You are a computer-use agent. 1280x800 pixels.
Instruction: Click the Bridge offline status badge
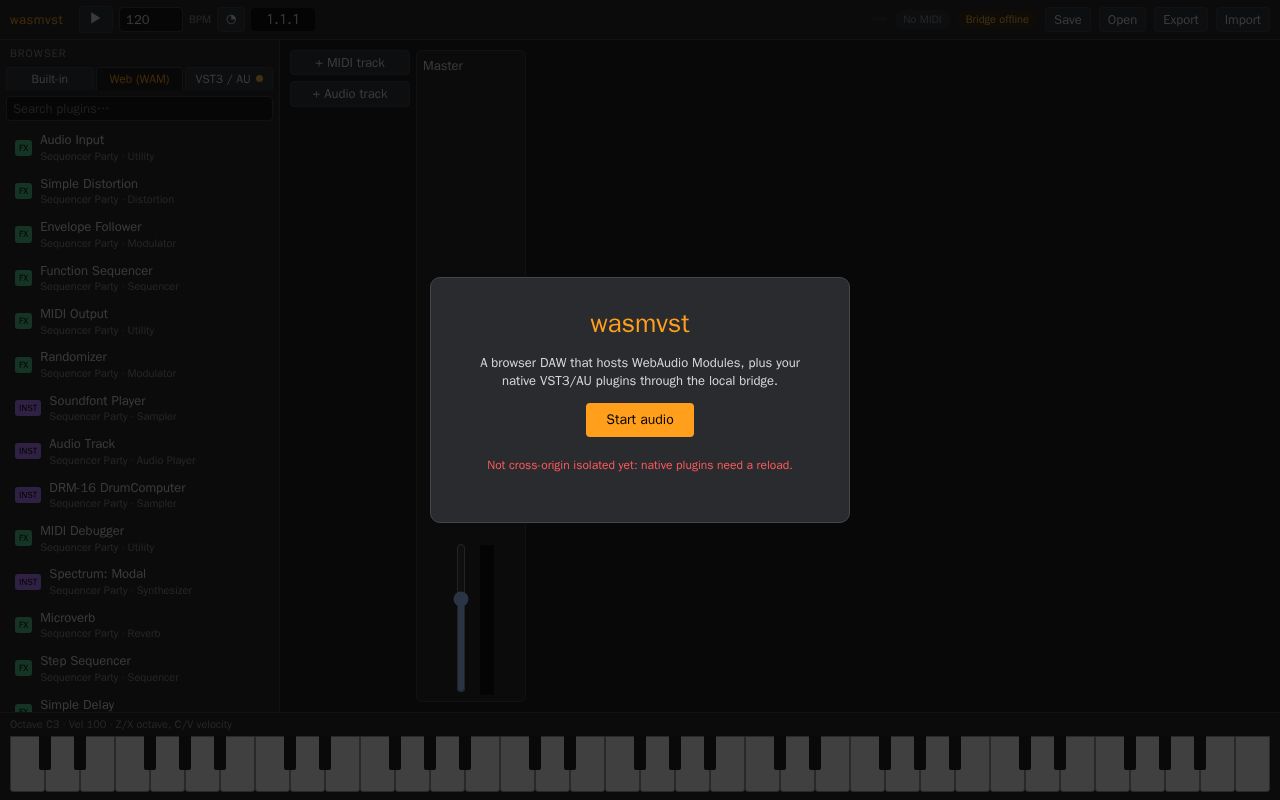[997, 19]
